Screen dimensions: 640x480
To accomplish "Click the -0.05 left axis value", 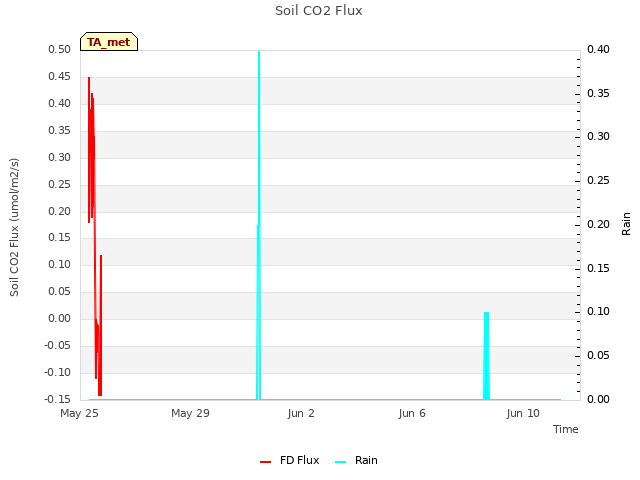I will [x=57, y=345].
